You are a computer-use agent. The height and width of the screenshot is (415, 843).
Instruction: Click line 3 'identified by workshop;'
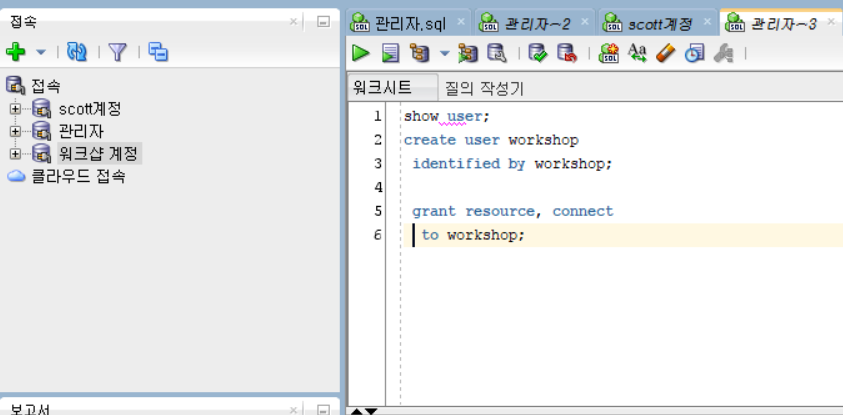tap(512, 164)
